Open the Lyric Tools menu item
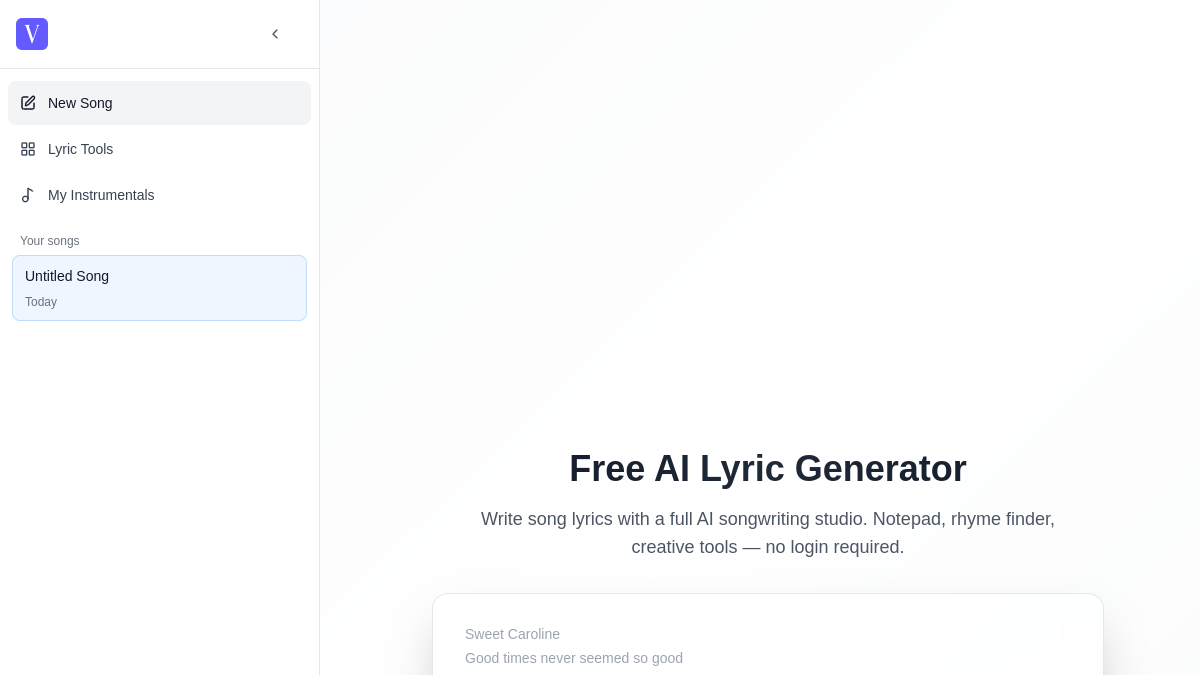Screen dimensions: 1200x675 (x=80, y=149)
